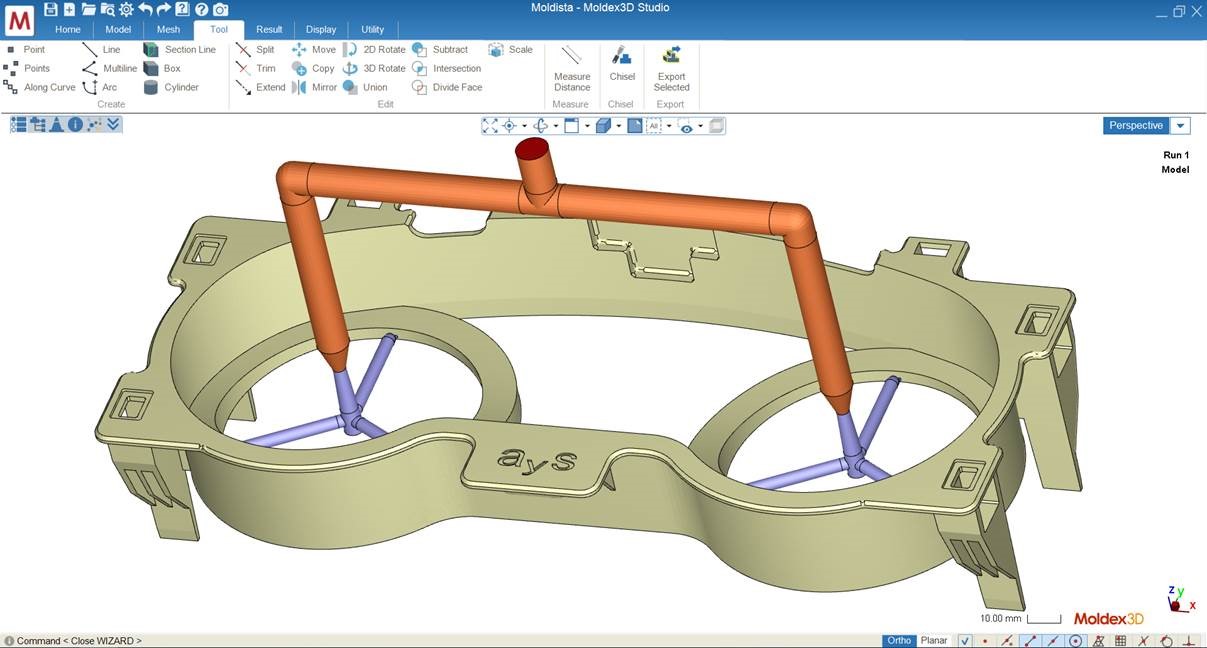Viewport: 1207px width, 648px height.
Task: Pick the Section Line tool
Action: click(180, 49)
